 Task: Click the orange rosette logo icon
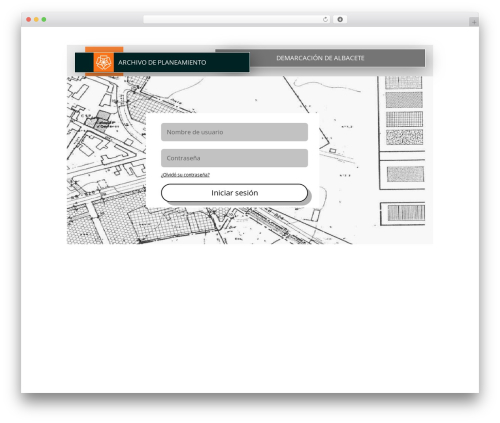(104, 62)
